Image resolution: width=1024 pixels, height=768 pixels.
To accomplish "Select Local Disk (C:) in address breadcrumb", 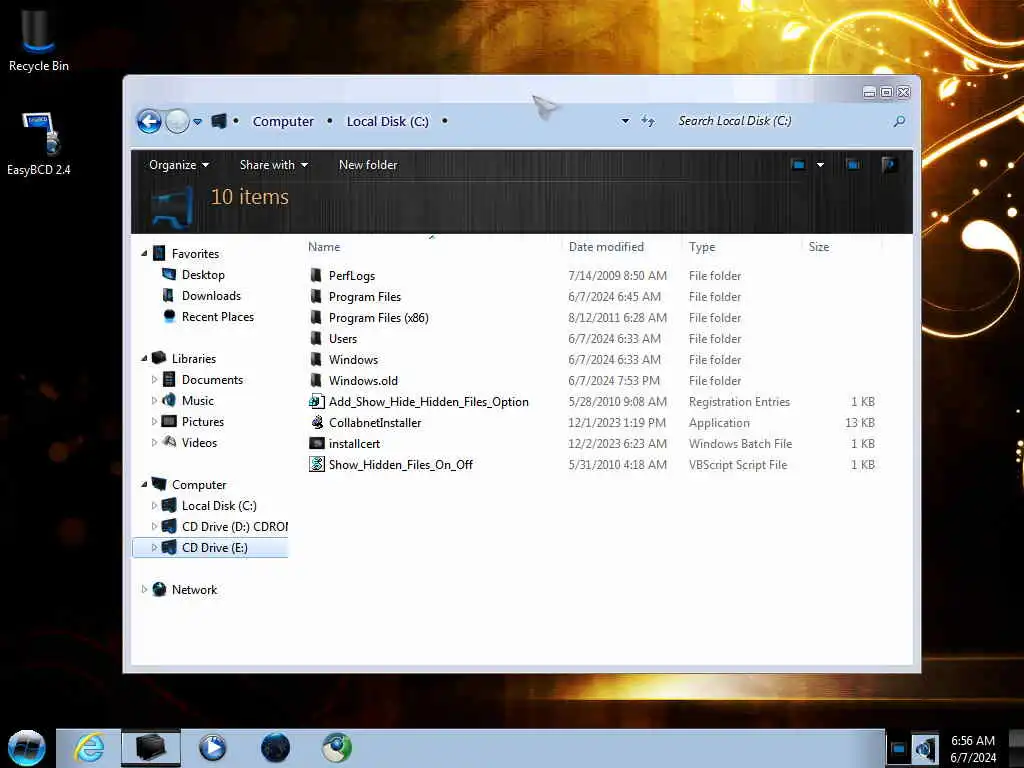I will pos(387,121).
